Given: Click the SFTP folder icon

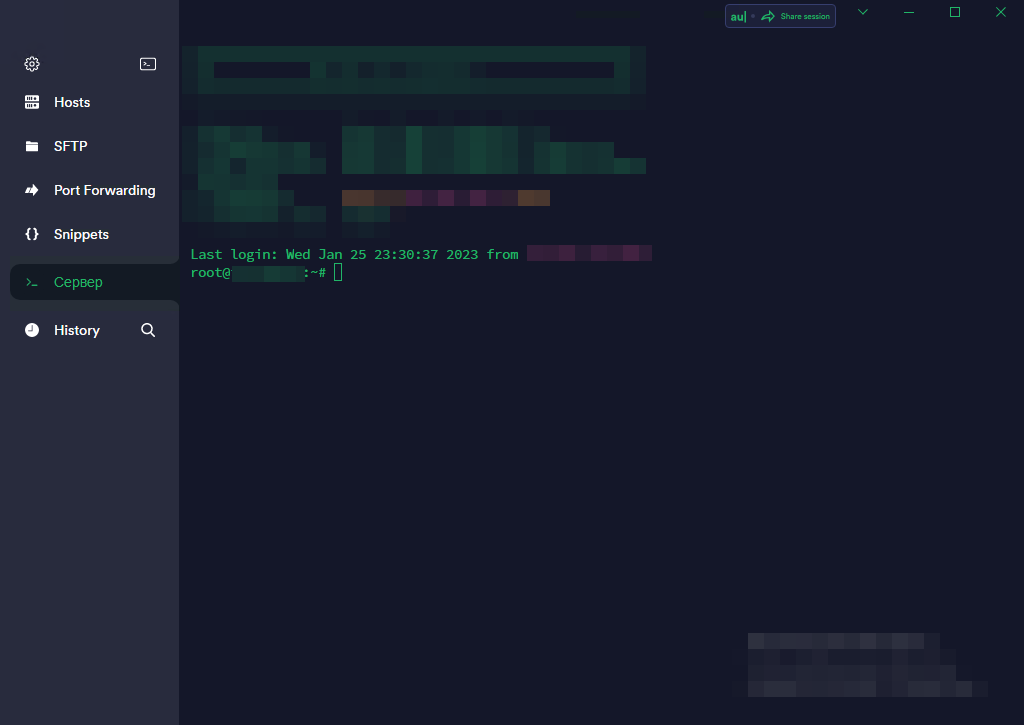Looking at the screenshot, I should click(x=31, y=145).
